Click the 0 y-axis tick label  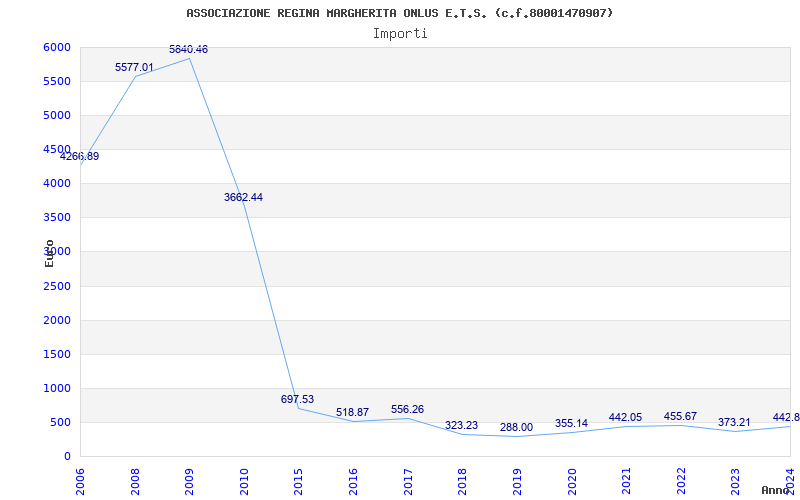[67, 457]
